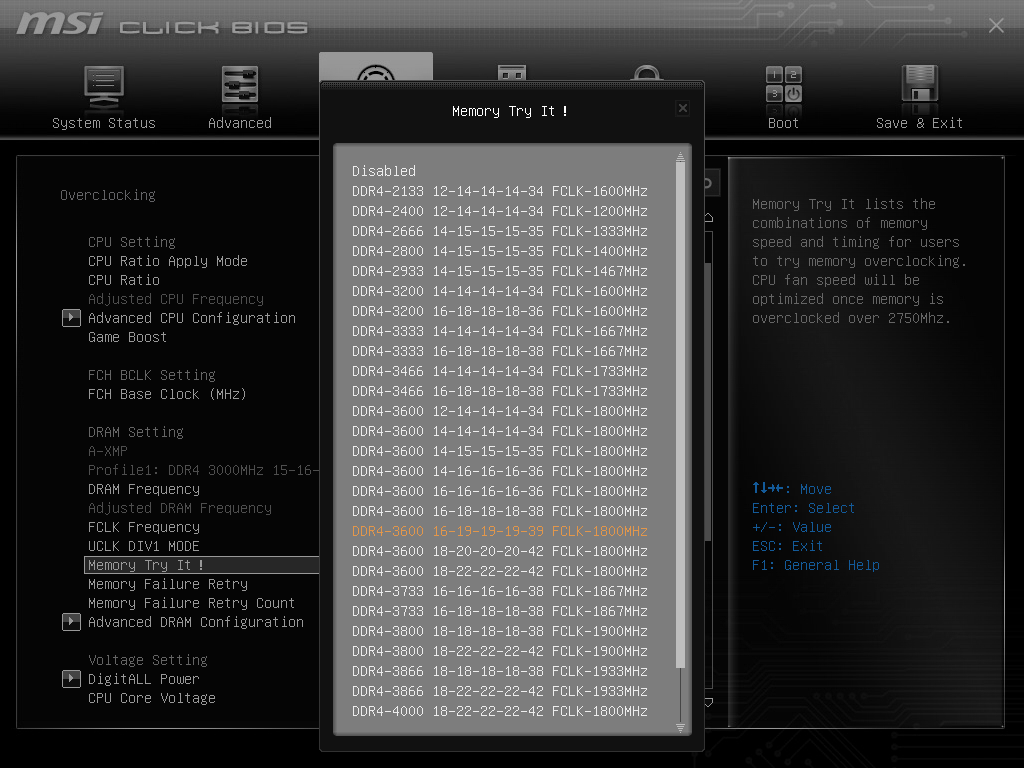Select DDR4-3333 14-14-14-14-34 preset
Image resolution: width=1024 pixels, height=768 pixels.
pyautogui.click(x=500, y=331)
